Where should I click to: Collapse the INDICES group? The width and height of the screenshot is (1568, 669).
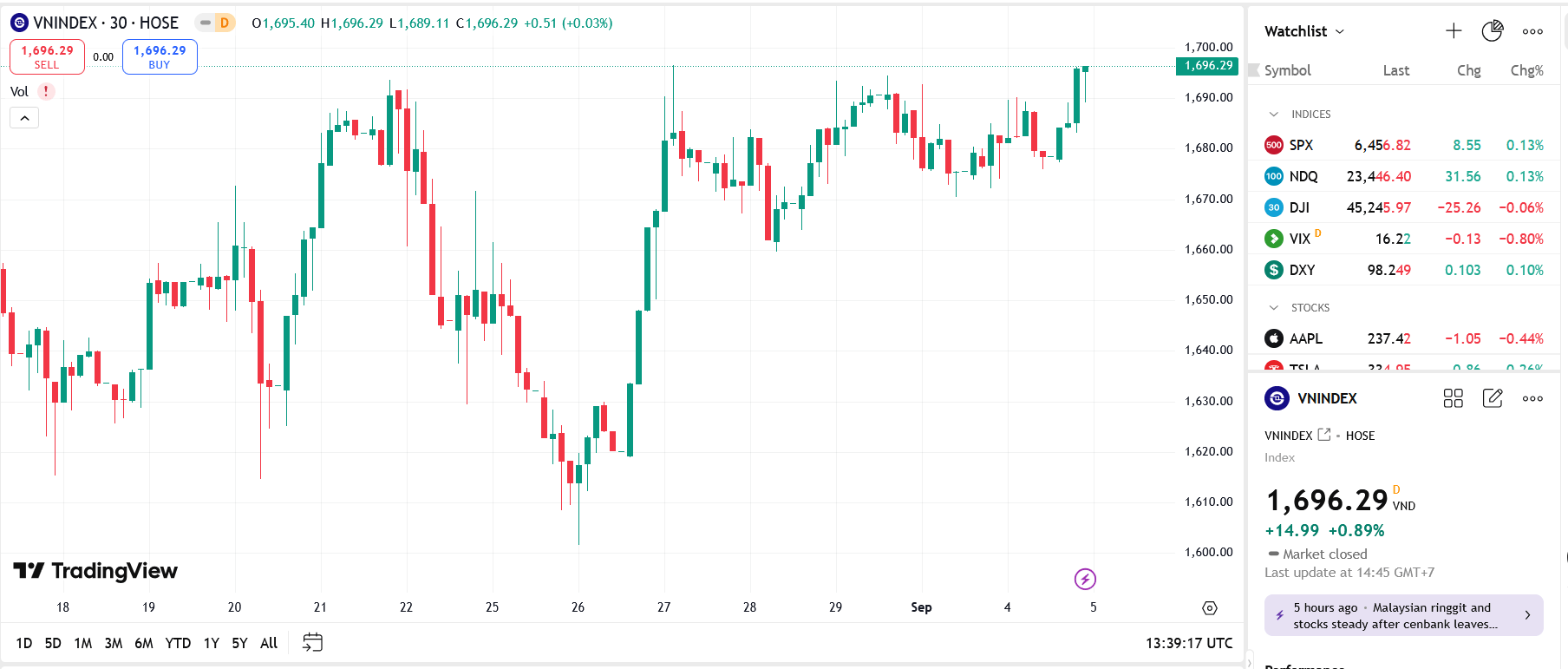pyautogui.click(x=1273, y=115)
